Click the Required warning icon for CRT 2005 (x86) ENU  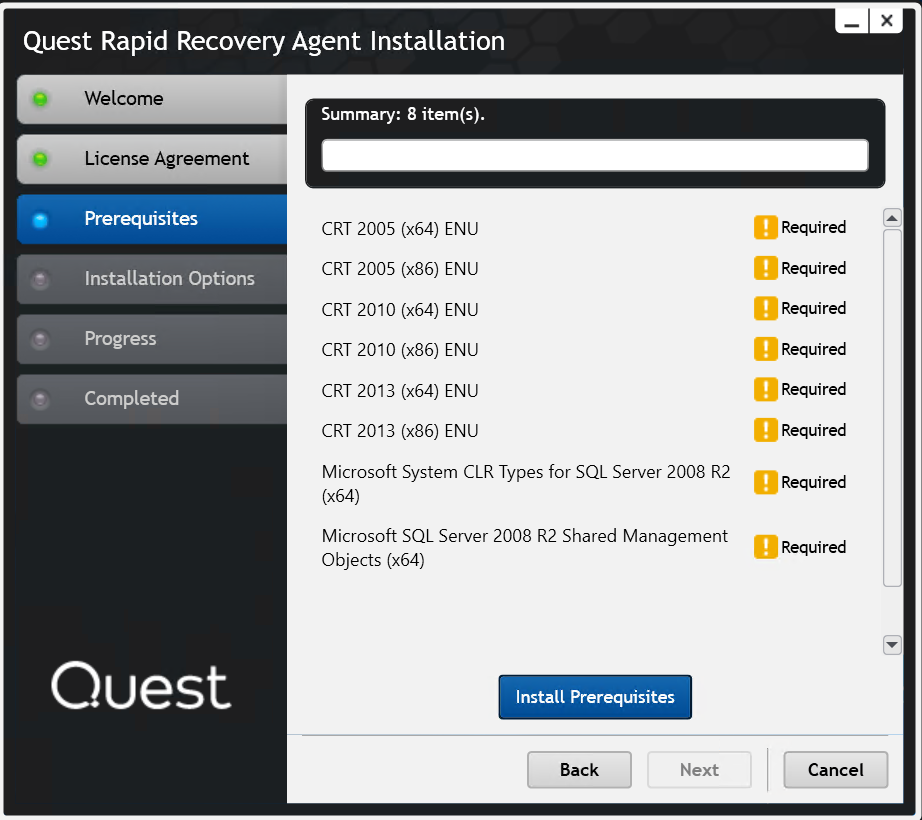765,268
